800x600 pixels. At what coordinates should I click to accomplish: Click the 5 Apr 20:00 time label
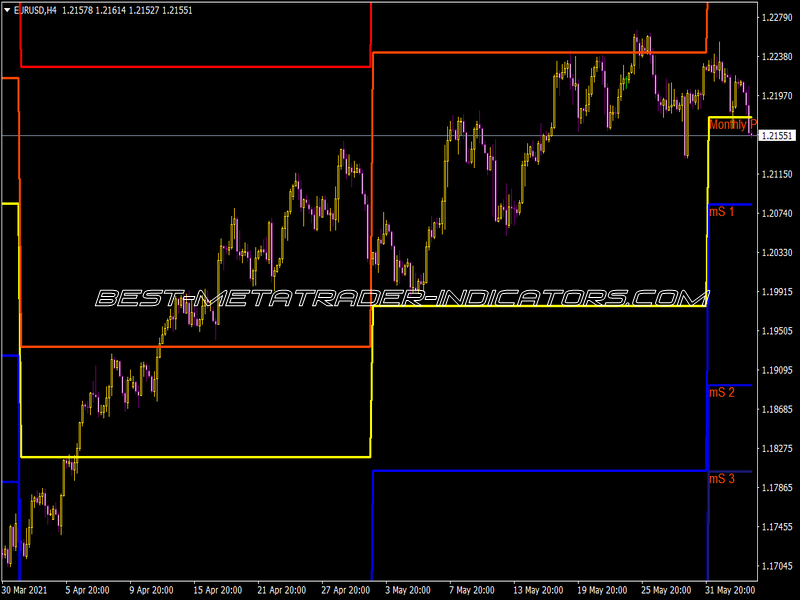tap(87, 590)
